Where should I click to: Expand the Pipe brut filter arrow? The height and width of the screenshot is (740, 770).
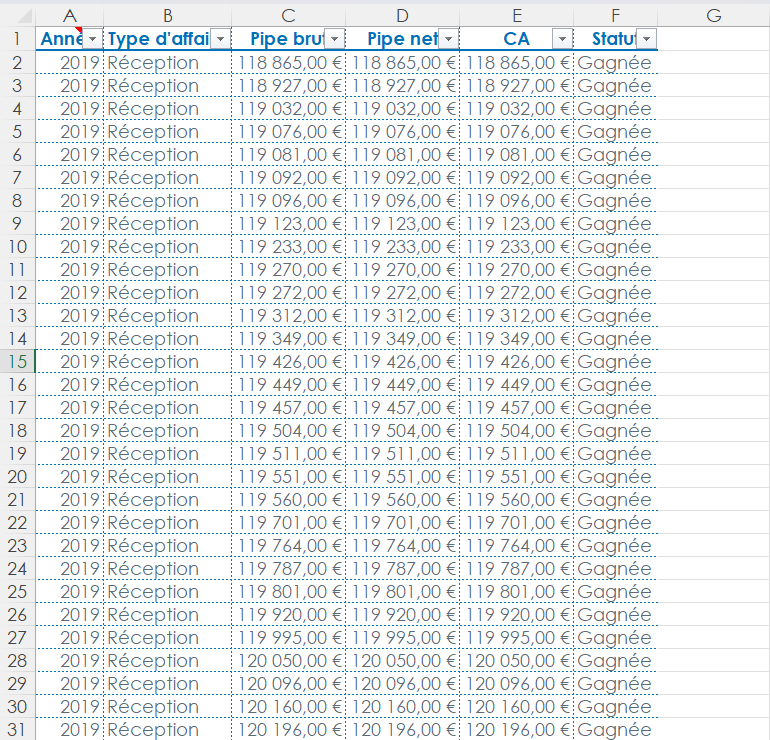click(334, 39)
